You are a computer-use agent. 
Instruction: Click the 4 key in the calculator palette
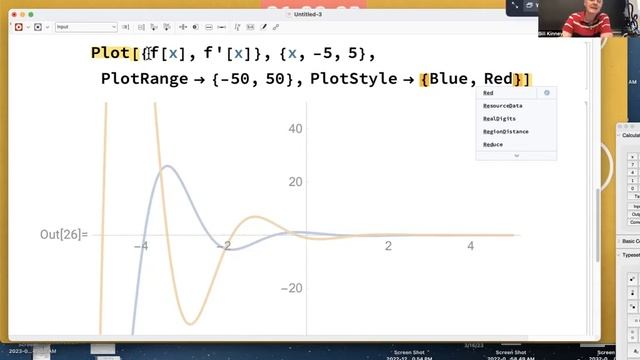click(632, 172)
